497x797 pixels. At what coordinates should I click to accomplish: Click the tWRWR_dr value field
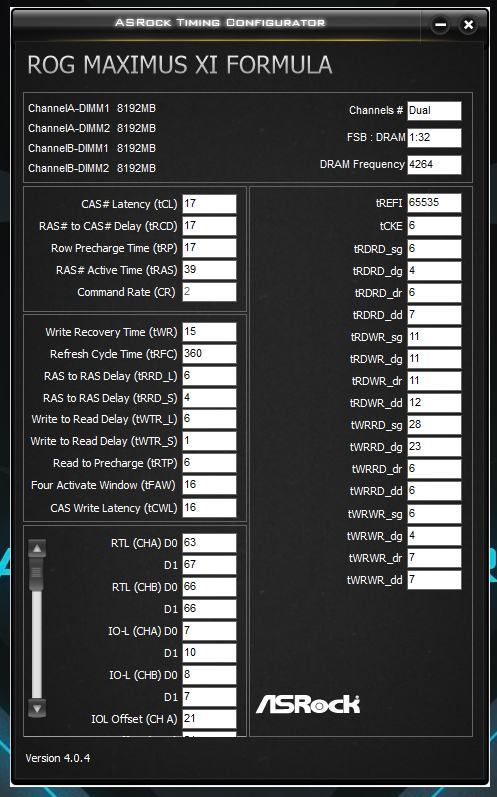[434, 558]
